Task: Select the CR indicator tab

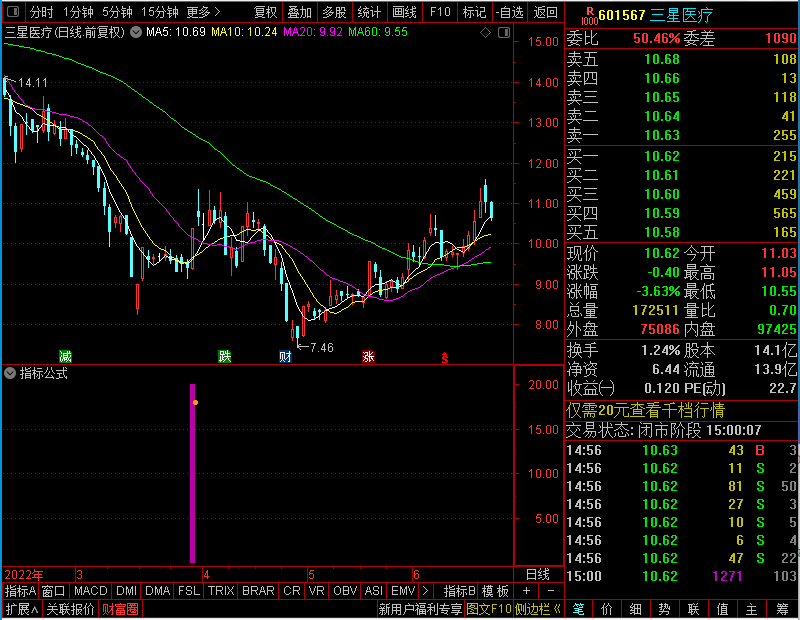Action: [292, 591]
